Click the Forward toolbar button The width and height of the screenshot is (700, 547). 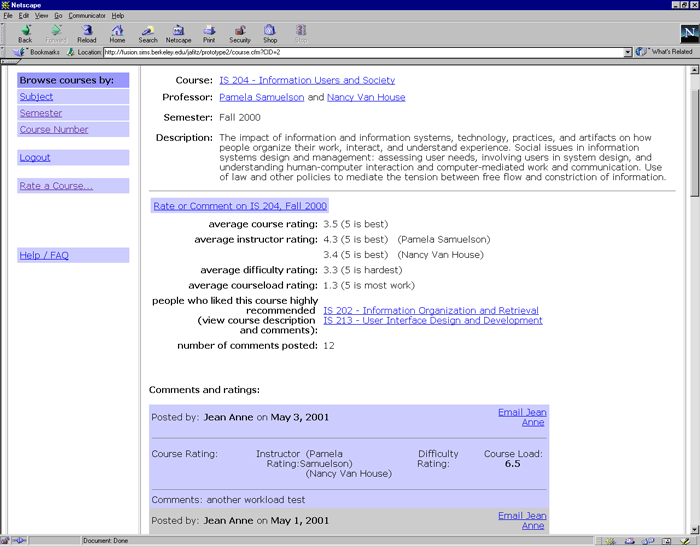(56, 34)
